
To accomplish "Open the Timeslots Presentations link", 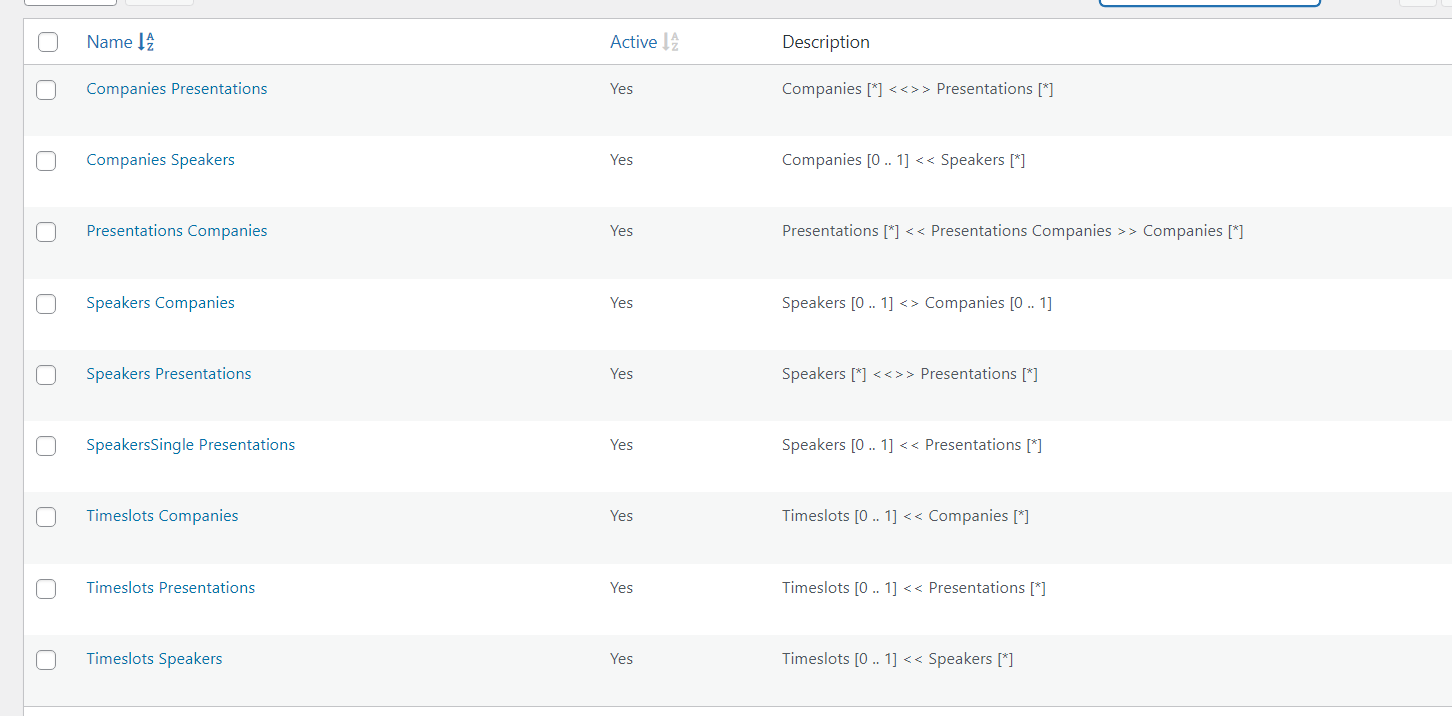I will pos(171,588).
